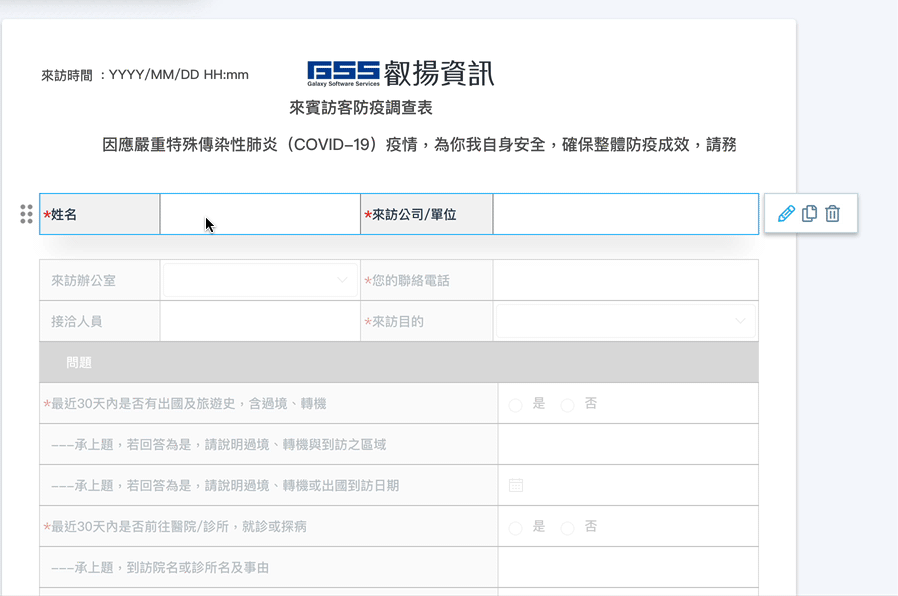898x596 pixels.
Task: Click the drag handle beside 姓名 row
Action: click(27, 214)
